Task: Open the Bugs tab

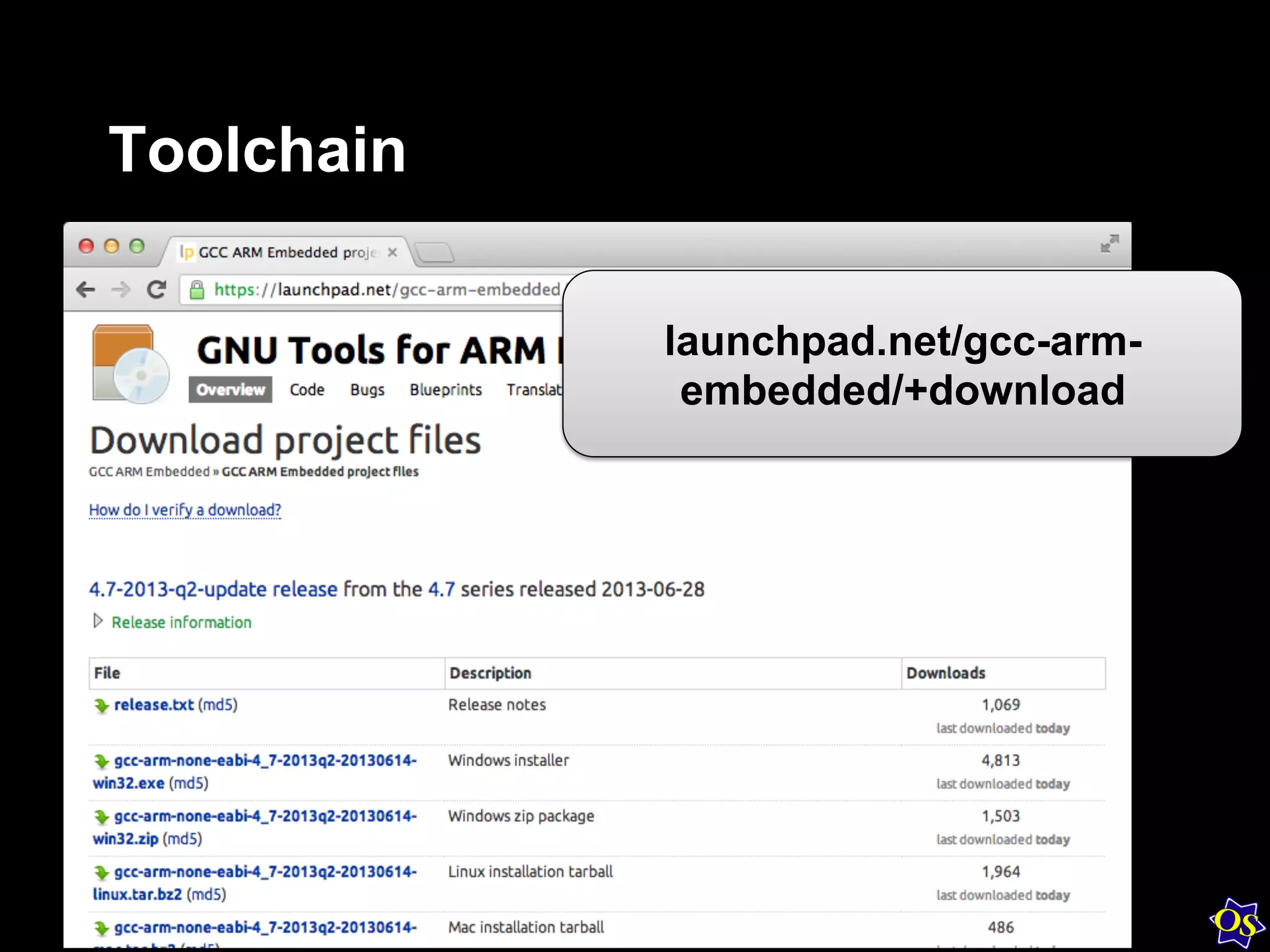Action: click(x=367, y=390)
